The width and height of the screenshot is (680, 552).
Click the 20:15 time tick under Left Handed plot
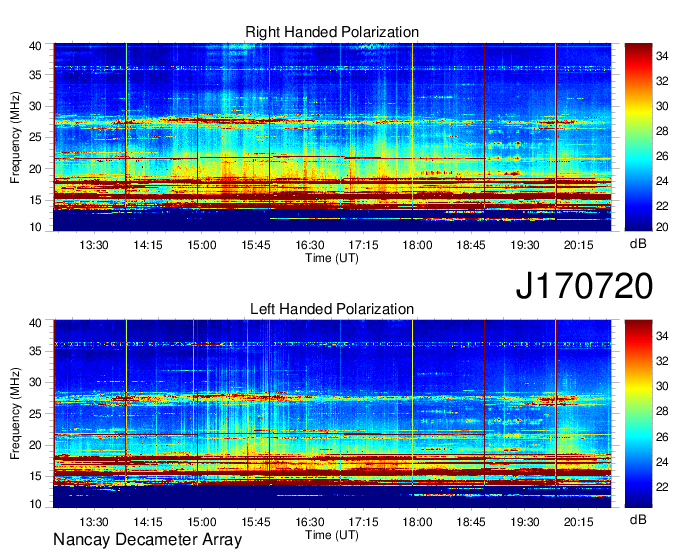[x=579, y=522]
